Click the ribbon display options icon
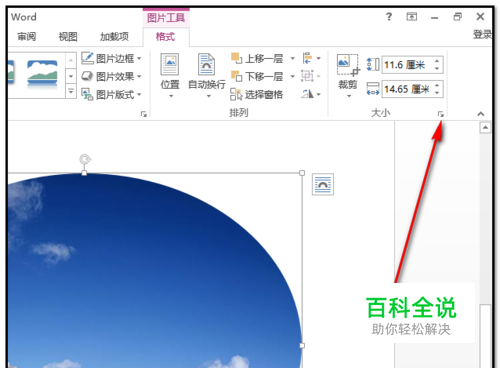This screenshot has height=368, width=500. 412,16
